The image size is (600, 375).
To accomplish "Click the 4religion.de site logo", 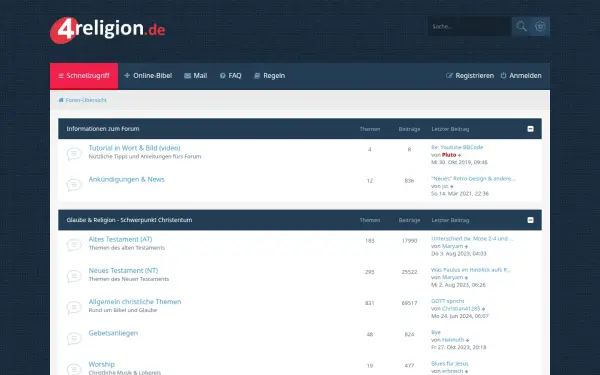I will [x=108, y=30].
